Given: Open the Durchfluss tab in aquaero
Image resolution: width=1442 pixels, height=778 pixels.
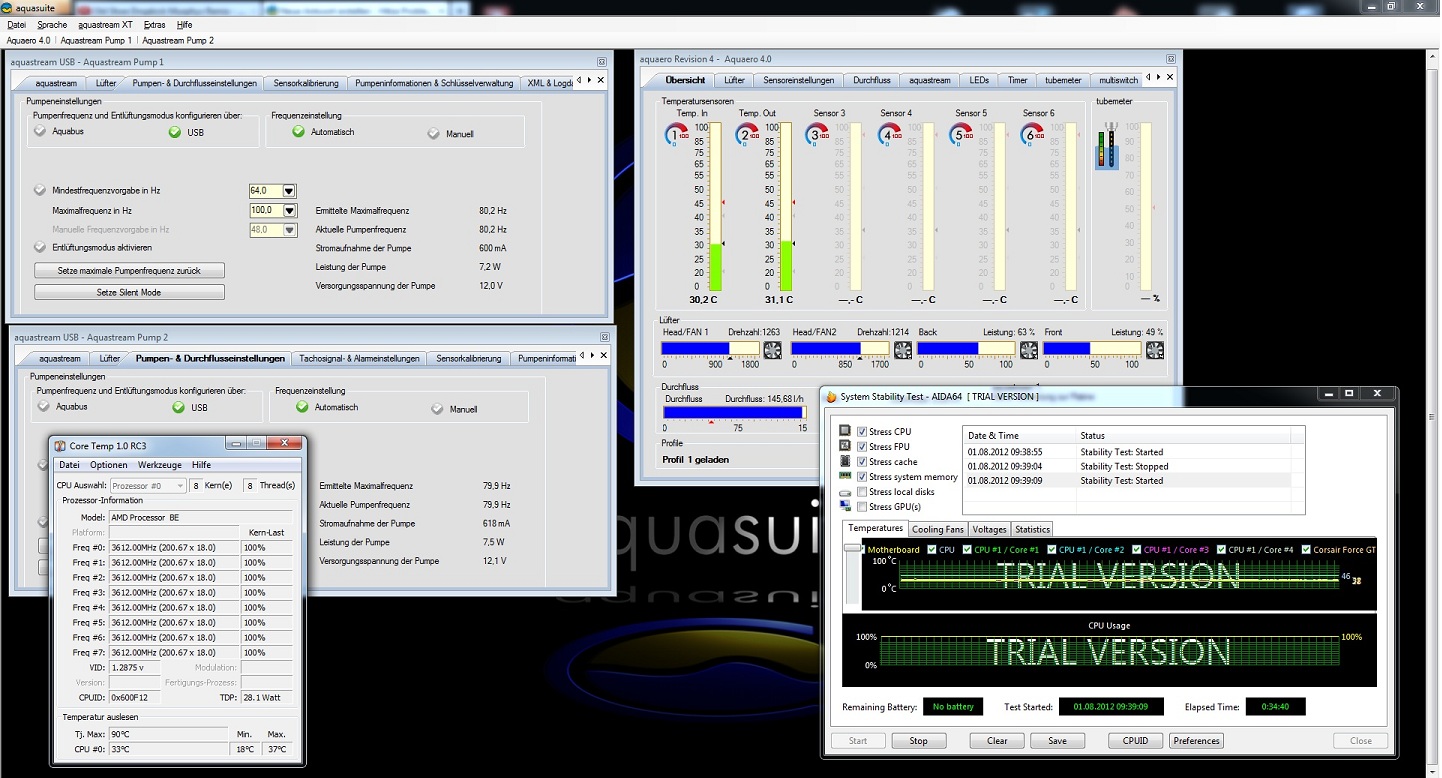Looking at the screenshot, I should pos(871,80).
